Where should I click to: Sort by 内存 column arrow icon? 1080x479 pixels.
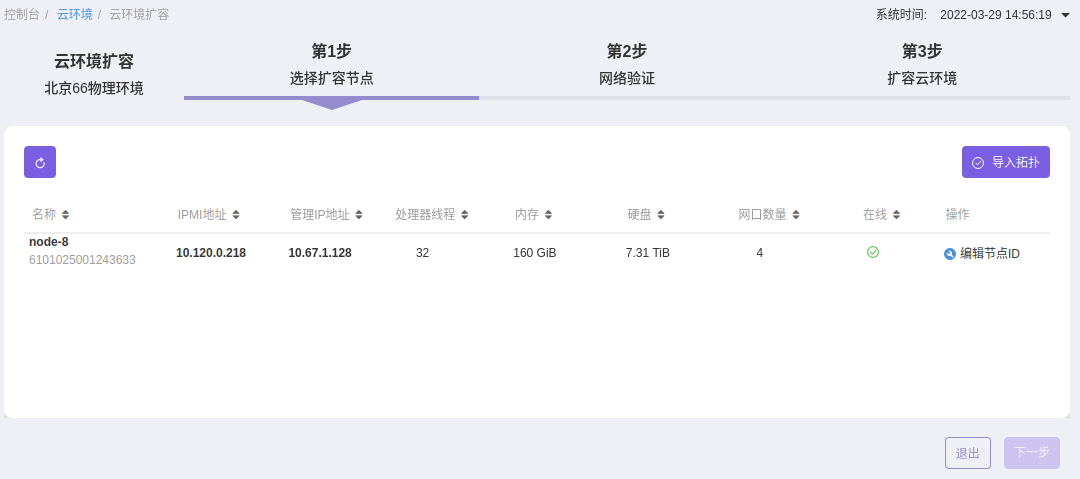[x=548, y=215]
